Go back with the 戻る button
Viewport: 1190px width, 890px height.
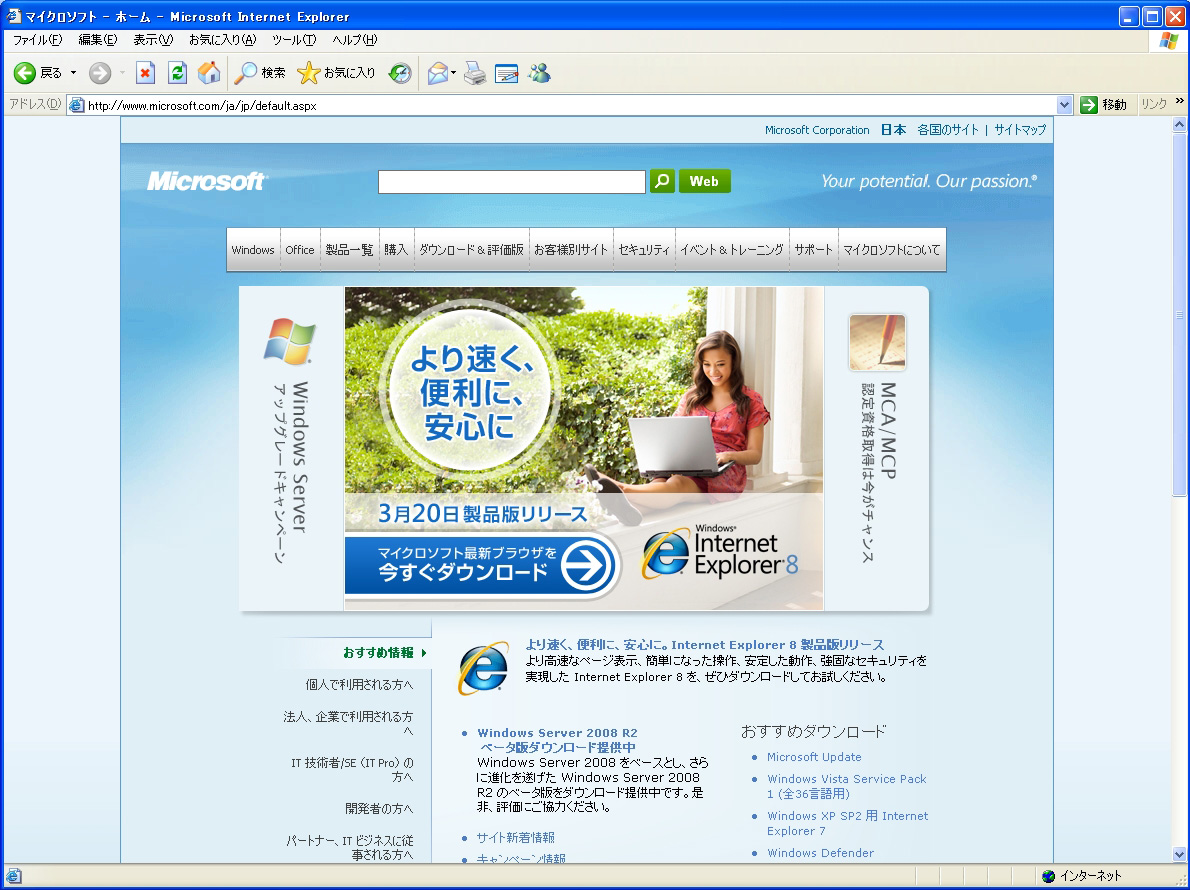38,73
